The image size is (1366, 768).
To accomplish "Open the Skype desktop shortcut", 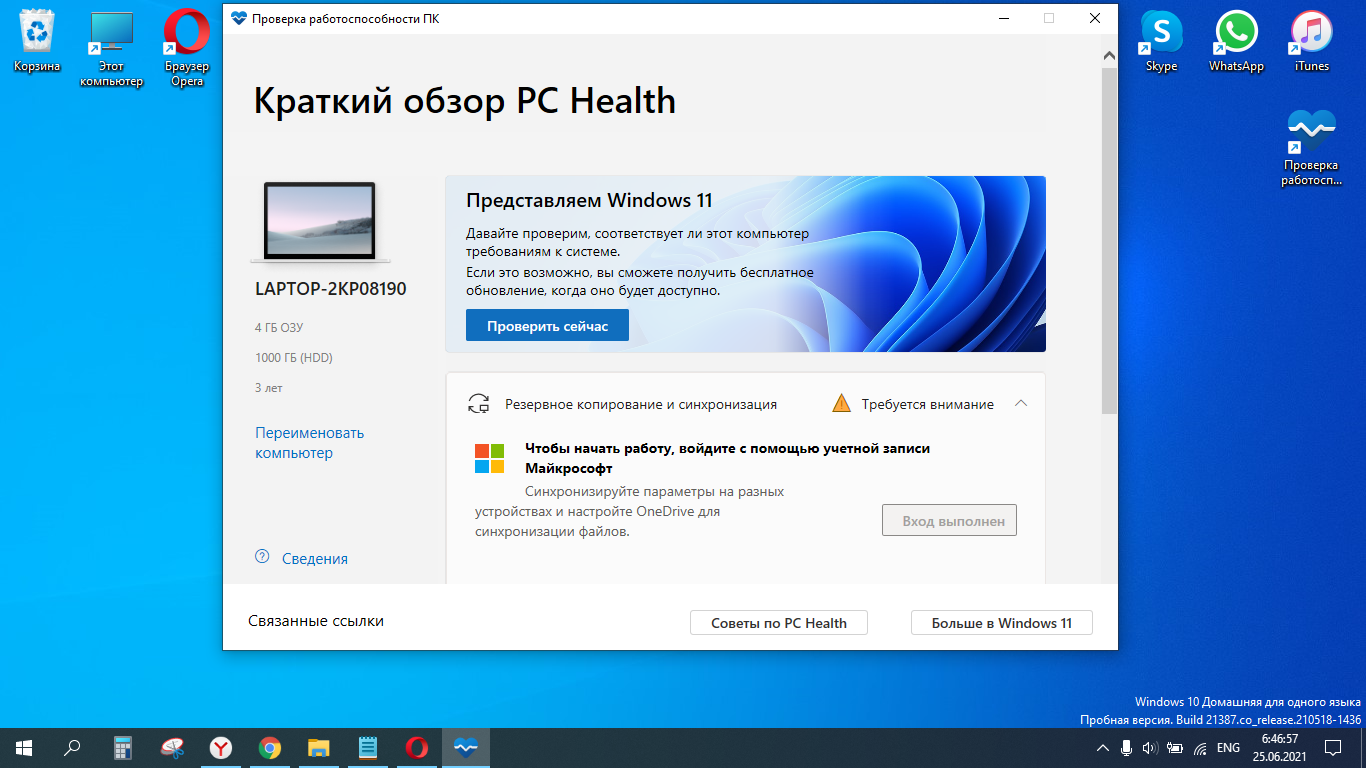I will coord(1161,41).
